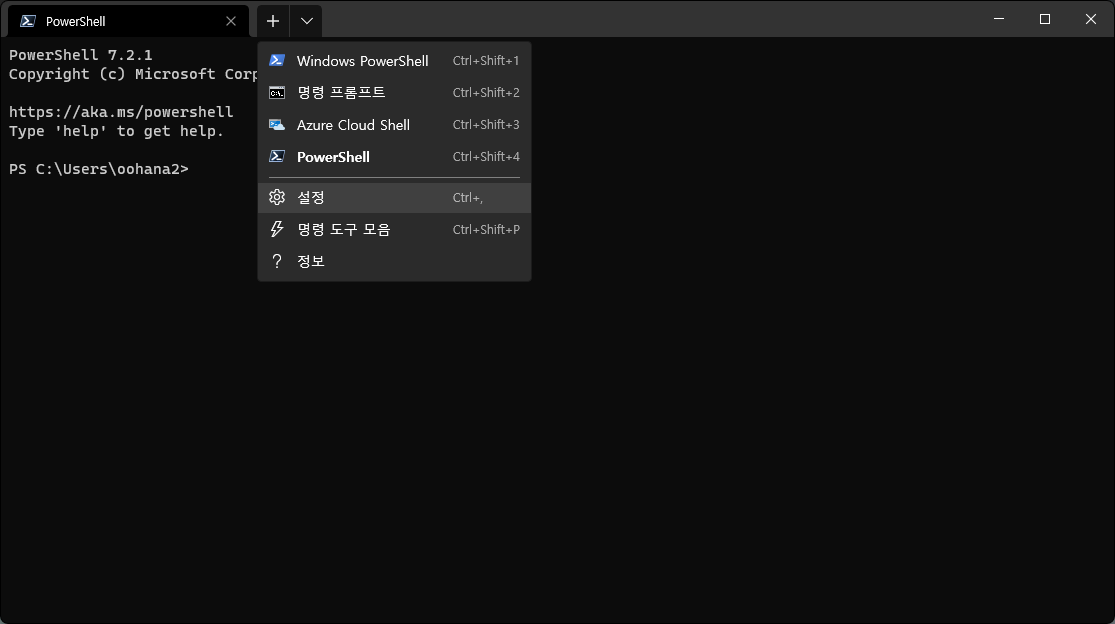The image size is (1115, 624).
Task: Select the PowerShell tab
Action: (129, 21)
